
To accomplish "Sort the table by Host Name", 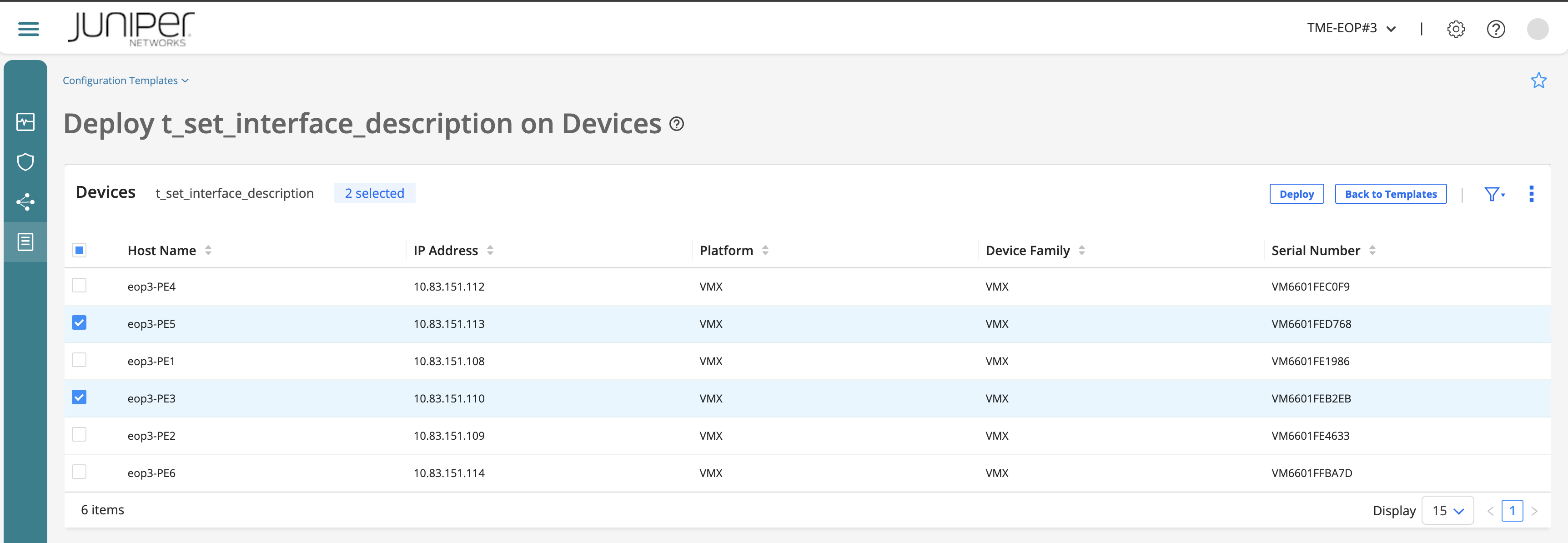I will click(x=208, y=250).
